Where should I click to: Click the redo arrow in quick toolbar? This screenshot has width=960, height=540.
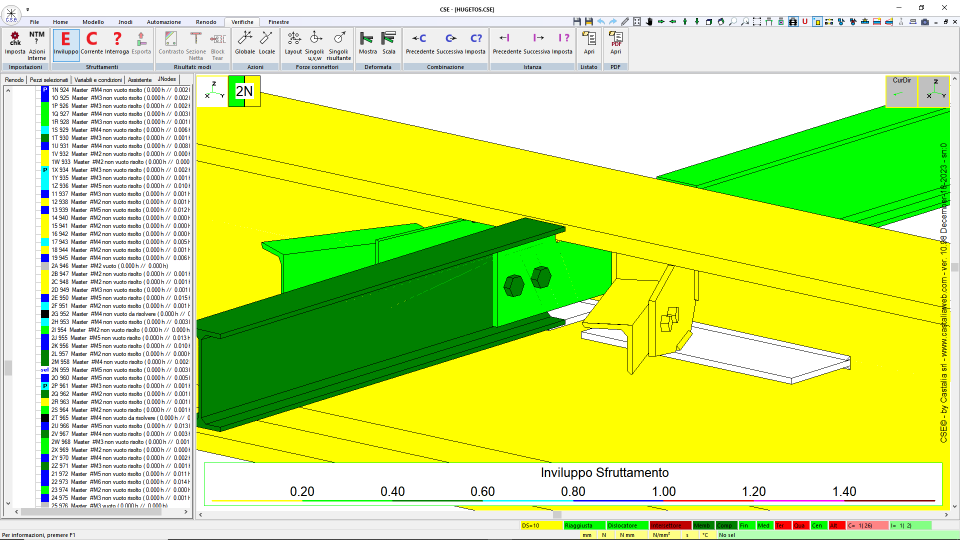(x=613, y=21)
